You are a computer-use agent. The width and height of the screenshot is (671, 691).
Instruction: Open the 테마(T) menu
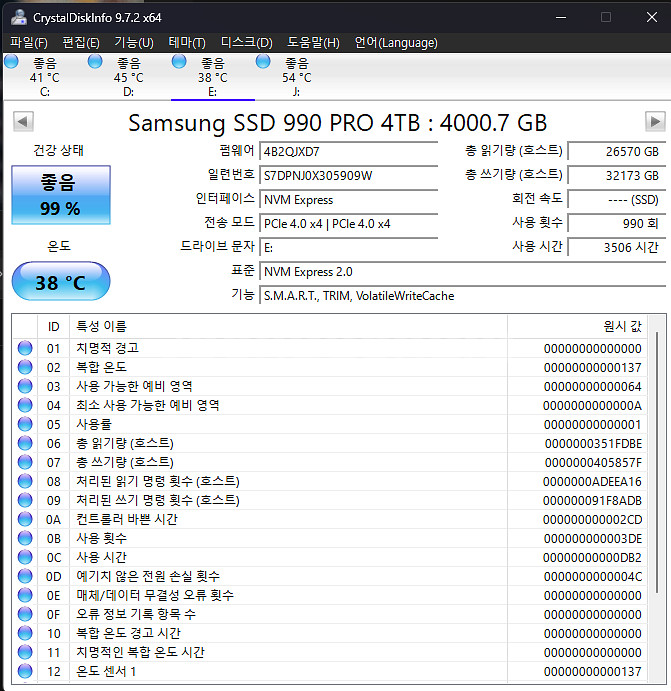coord(187,42)
